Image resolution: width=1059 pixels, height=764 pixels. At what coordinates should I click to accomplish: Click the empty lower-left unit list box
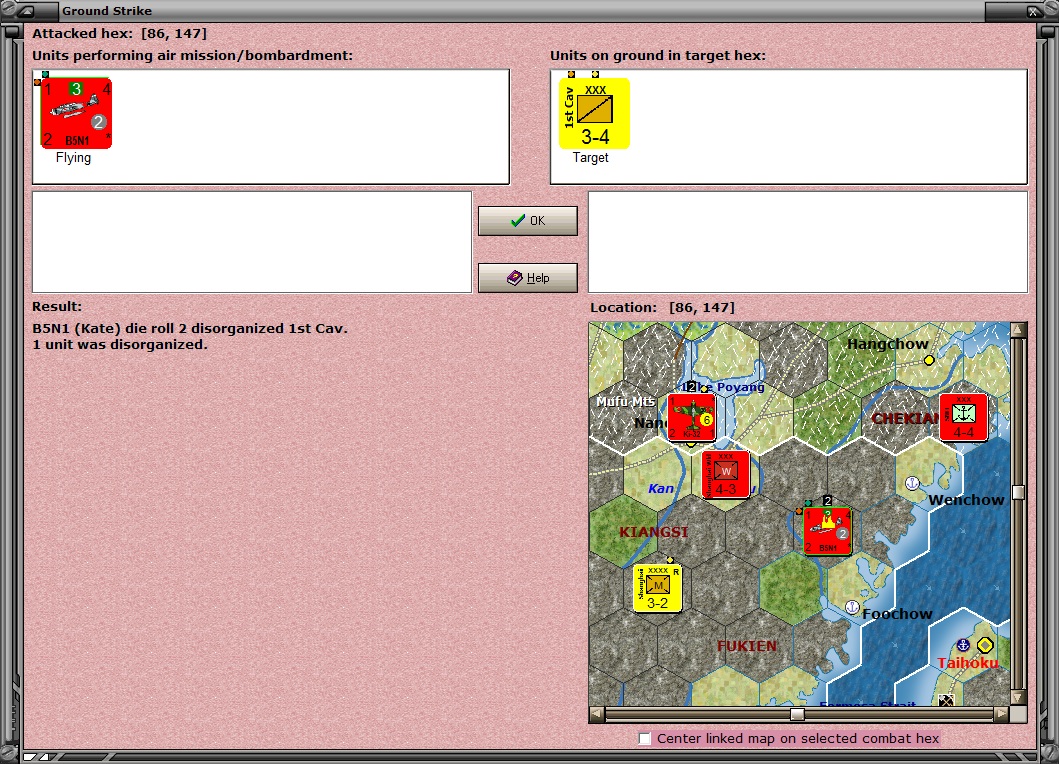(252, 242)
